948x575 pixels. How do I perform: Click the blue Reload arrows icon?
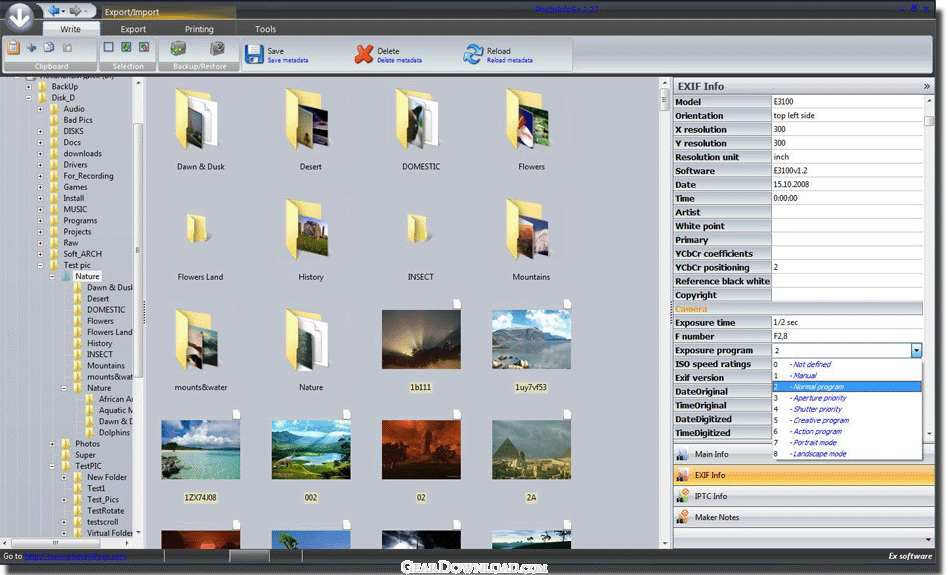pos(473,54)
